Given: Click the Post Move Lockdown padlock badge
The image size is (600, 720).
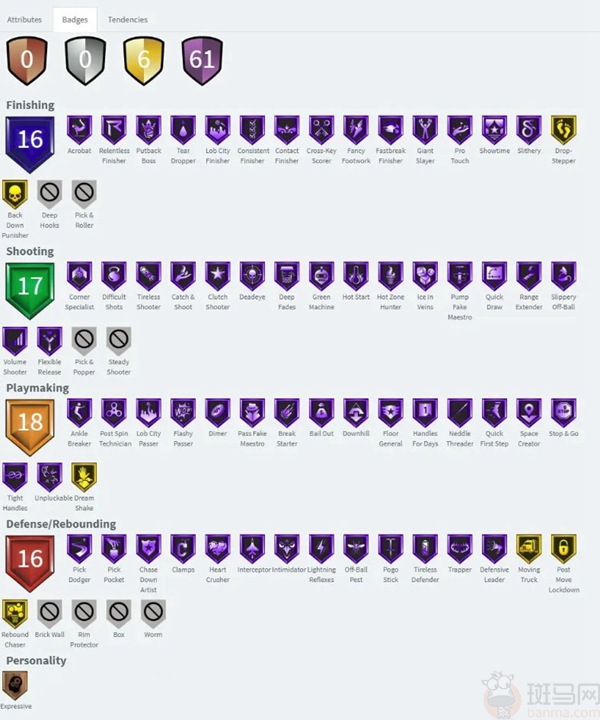Looking at the screenshot, I should [x=564, y=549].
